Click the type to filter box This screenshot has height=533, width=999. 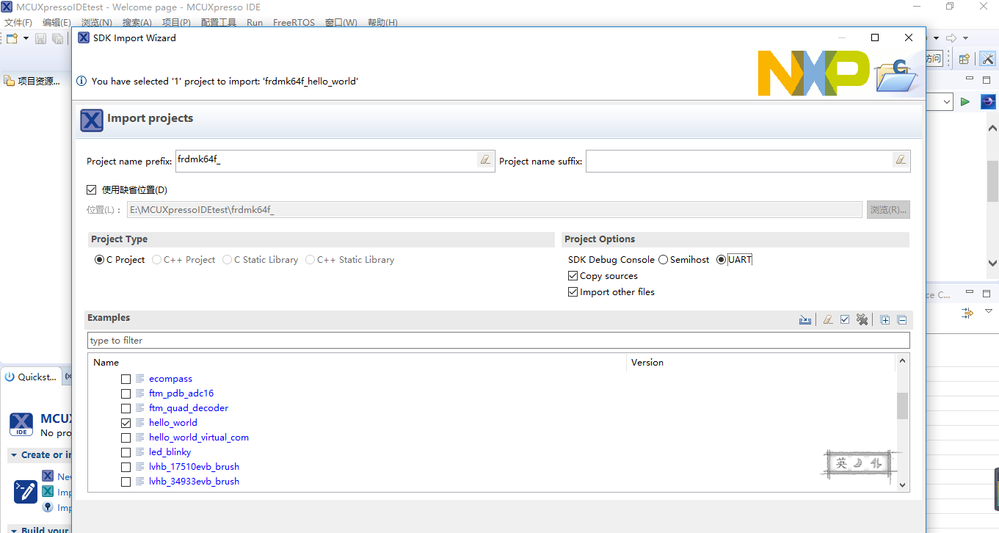[x=498, y=340]
